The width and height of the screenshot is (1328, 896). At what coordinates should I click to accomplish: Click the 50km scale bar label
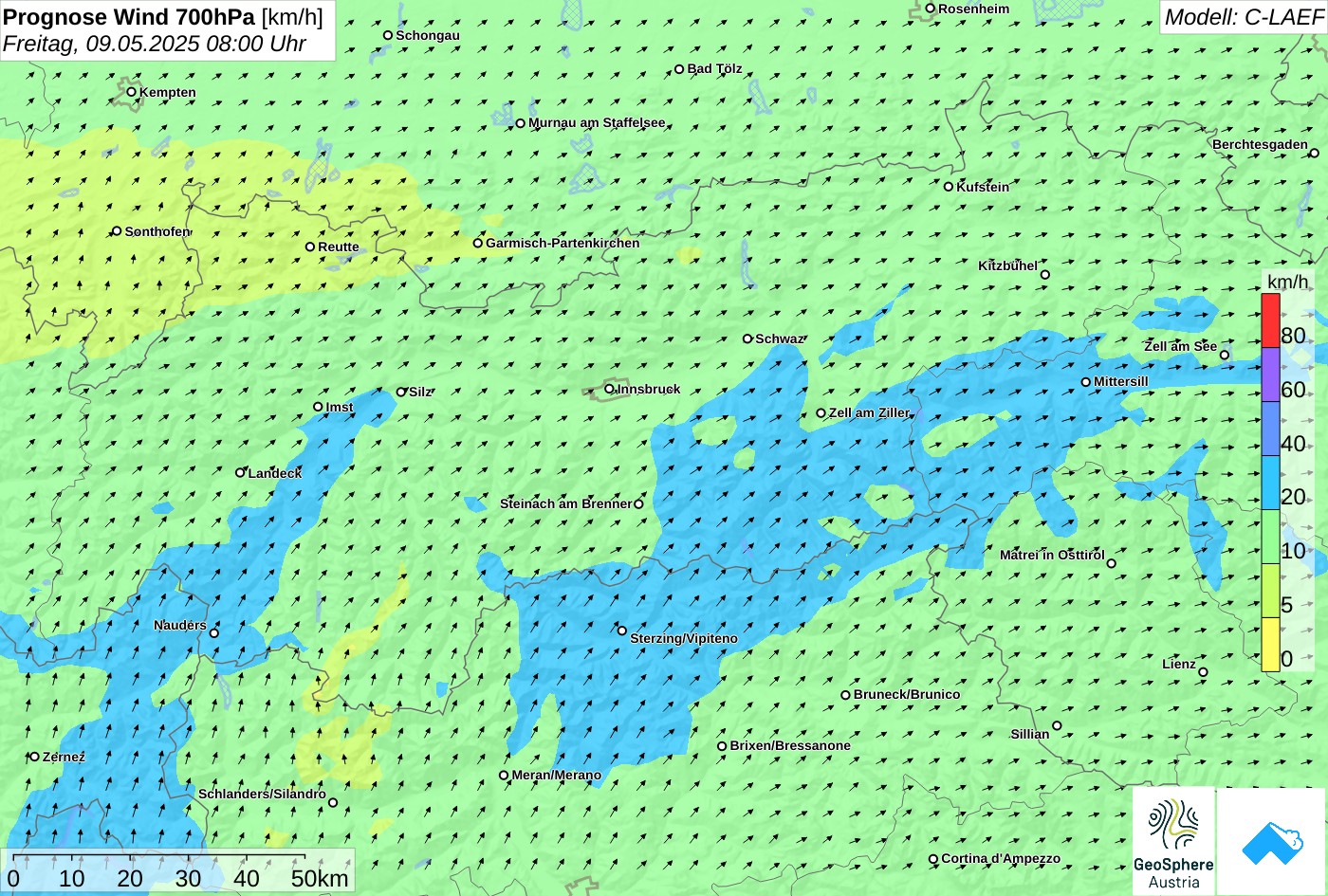320,879
